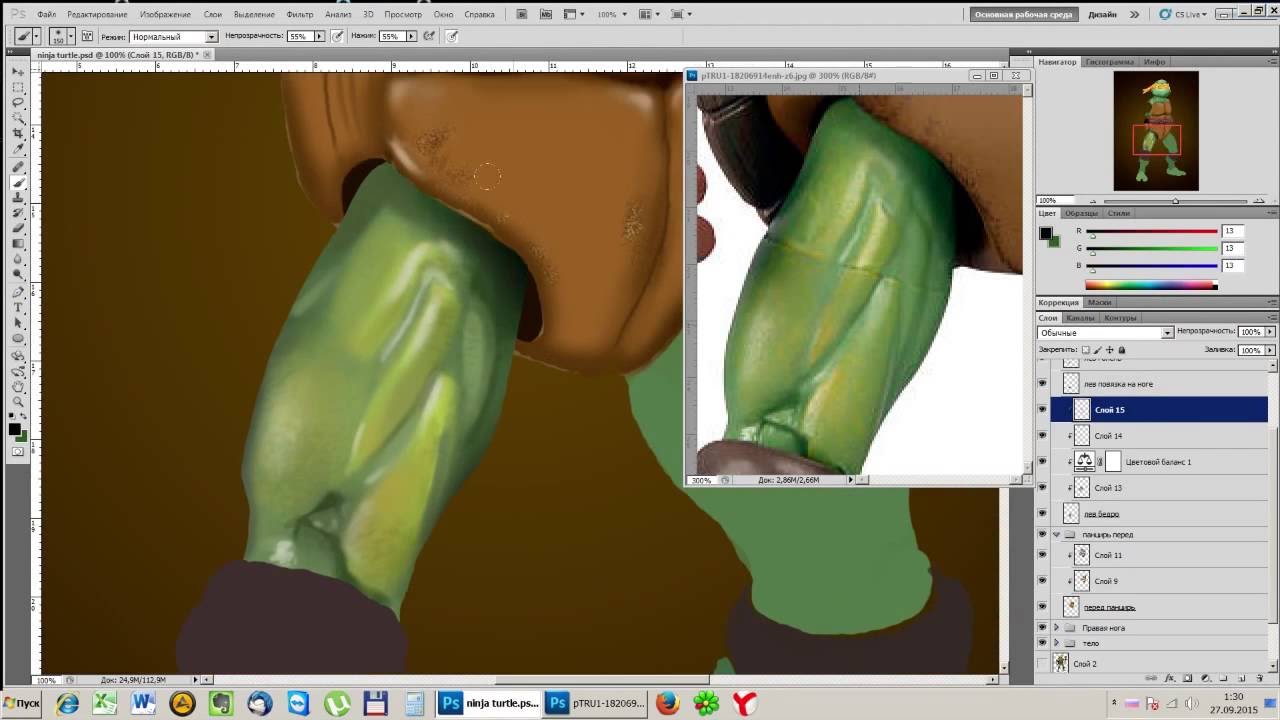Delete layer using the trash icon

(1258, 678)
